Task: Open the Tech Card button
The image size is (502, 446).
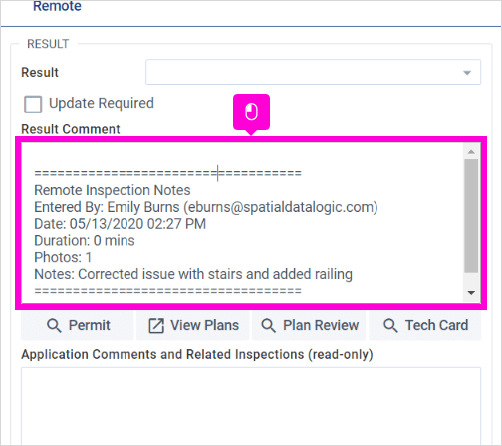Action: pos(425,325)
